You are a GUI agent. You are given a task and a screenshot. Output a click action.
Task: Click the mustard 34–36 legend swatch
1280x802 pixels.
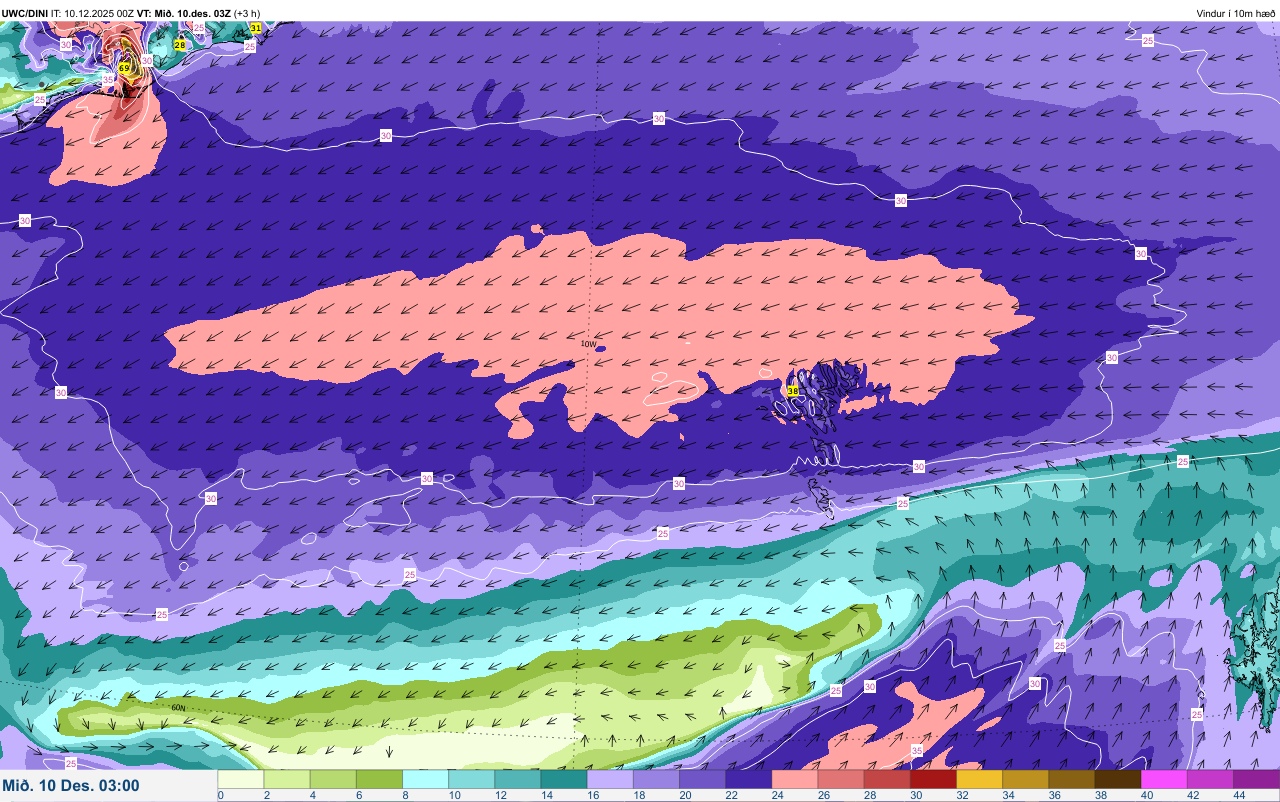coord(1025,778)
